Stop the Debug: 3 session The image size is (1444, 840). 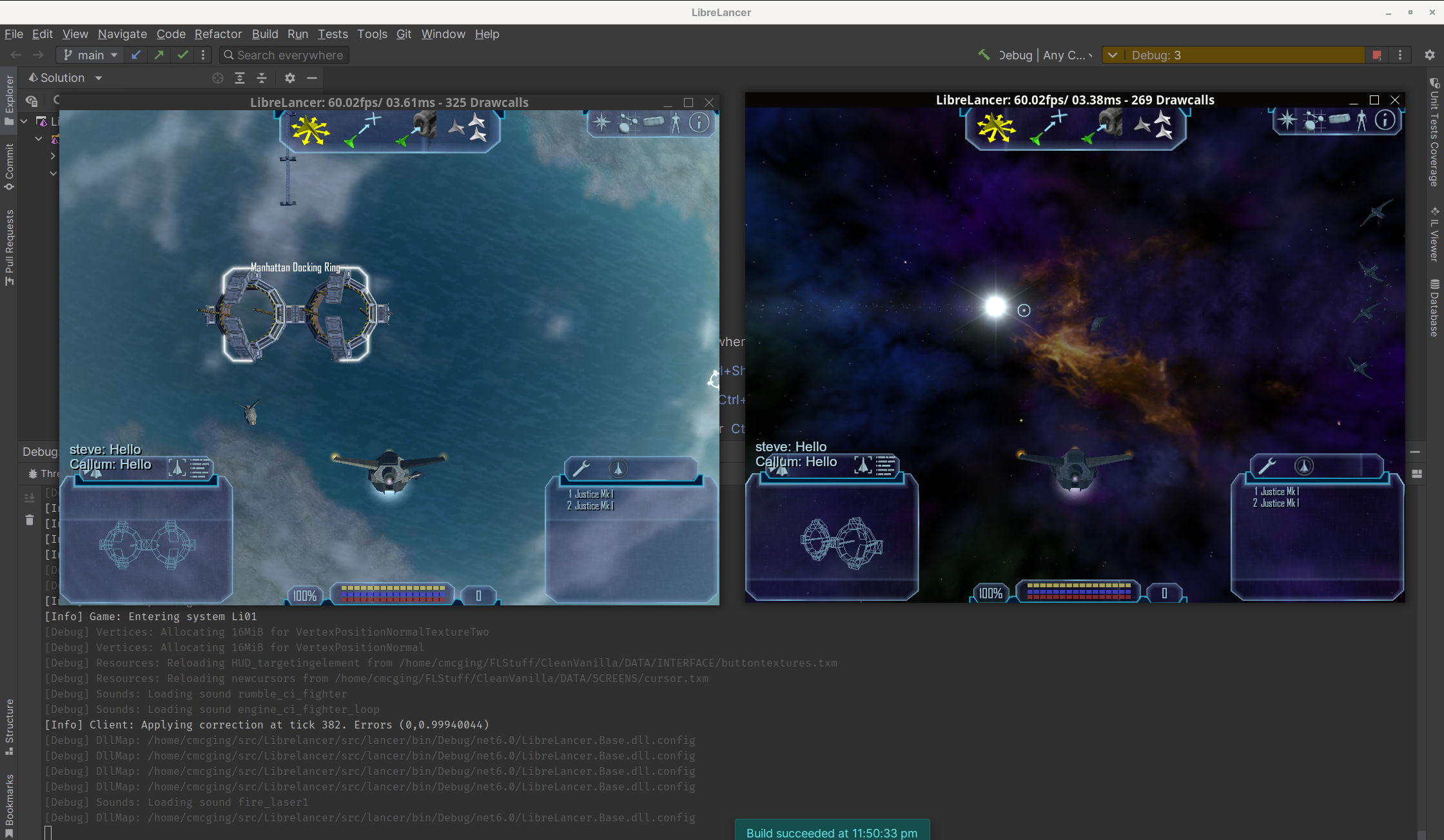click(x=1376, y=55)
